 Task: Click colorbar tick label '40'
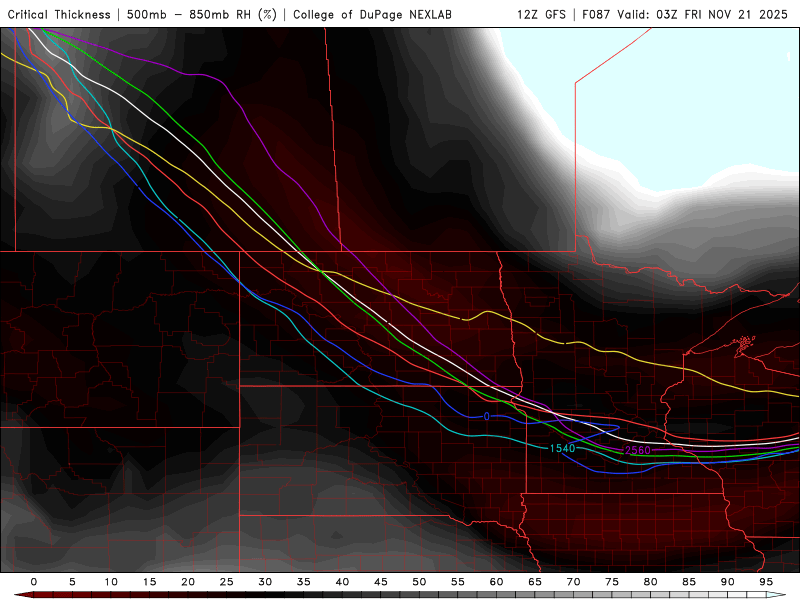point(342,582)
